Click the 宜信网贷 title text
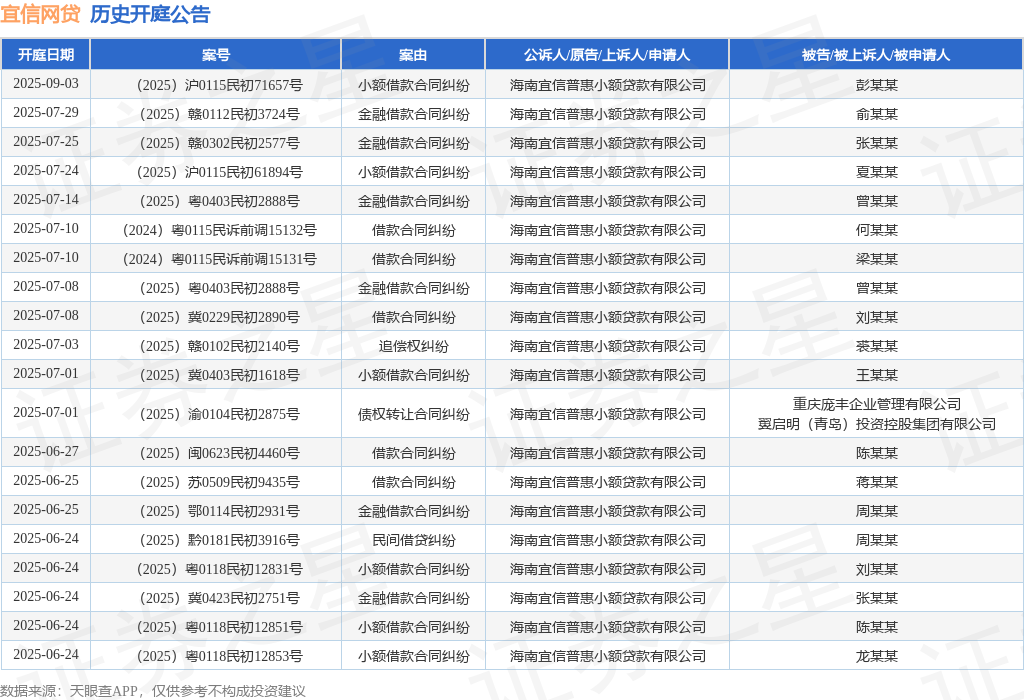1024x700 pixels. tap(40, 14)
